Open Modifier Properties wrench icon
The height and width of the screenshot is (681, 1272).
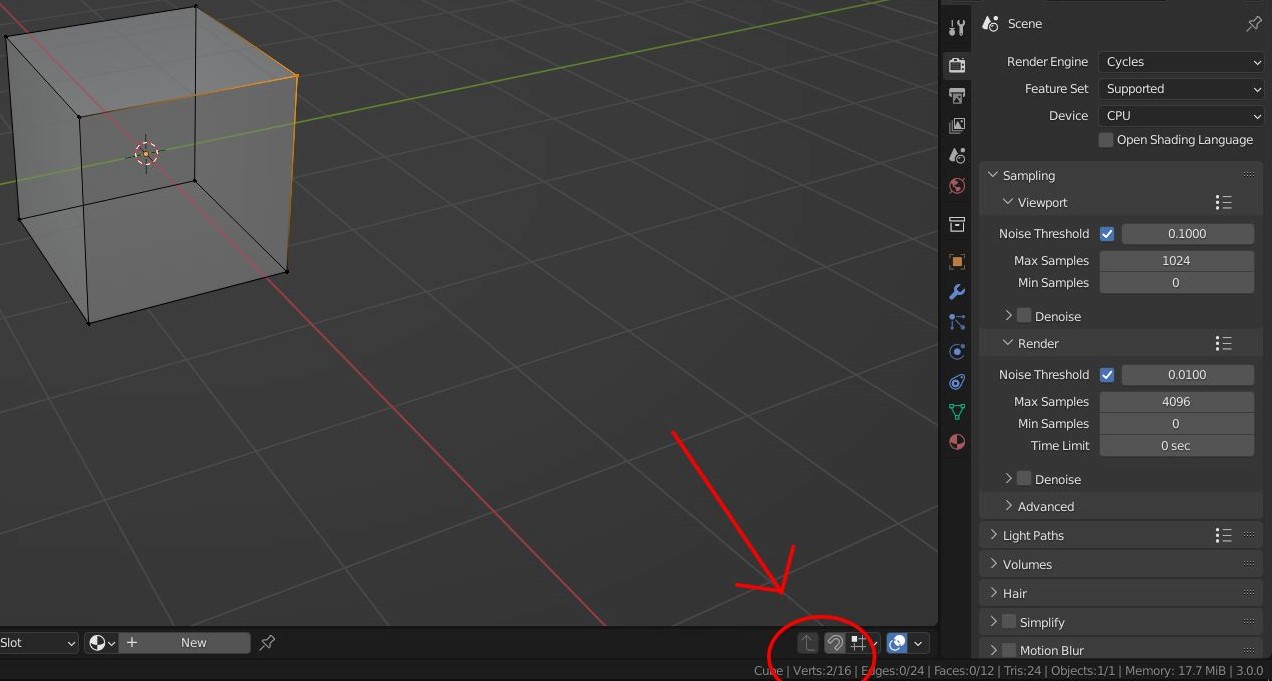(x=957, y=291)
